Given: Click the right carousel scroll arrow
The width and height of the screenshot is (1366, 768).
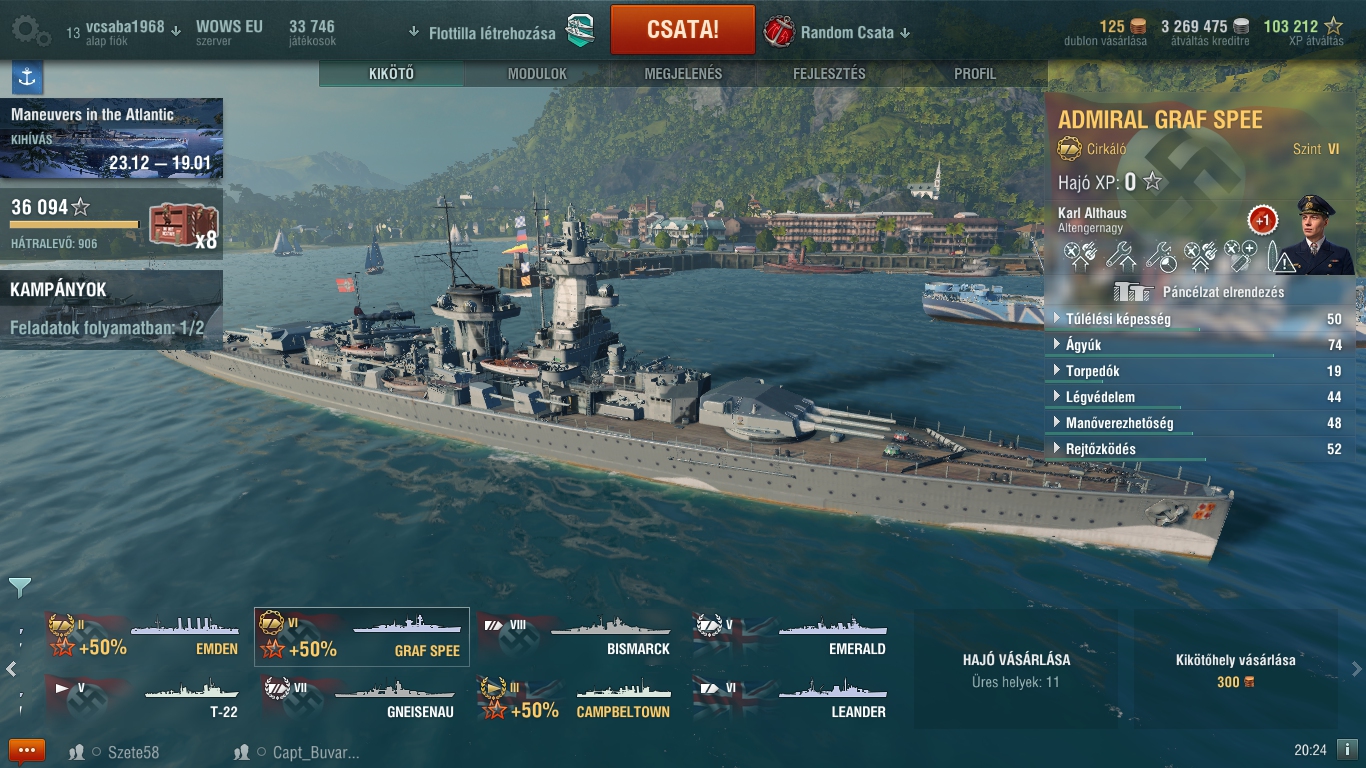Looking at the screenshot, I should 1357,669.
